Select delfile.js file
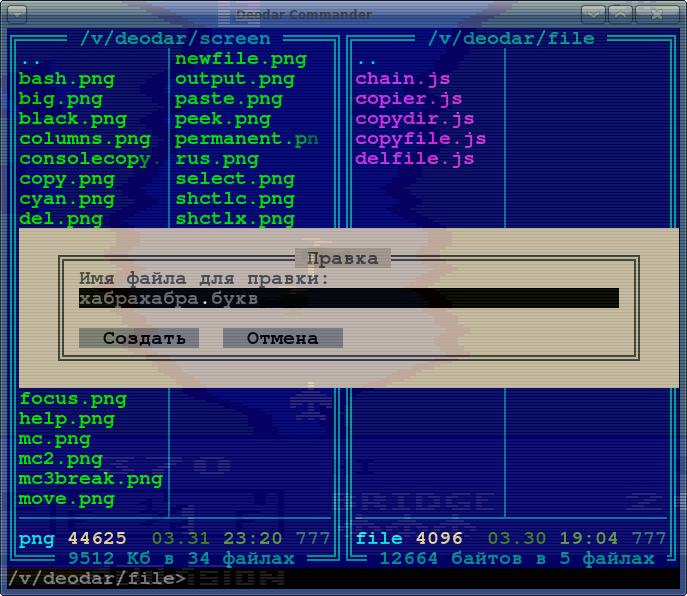687x596 pixels. pyautogui.click(x=415, y=159)
